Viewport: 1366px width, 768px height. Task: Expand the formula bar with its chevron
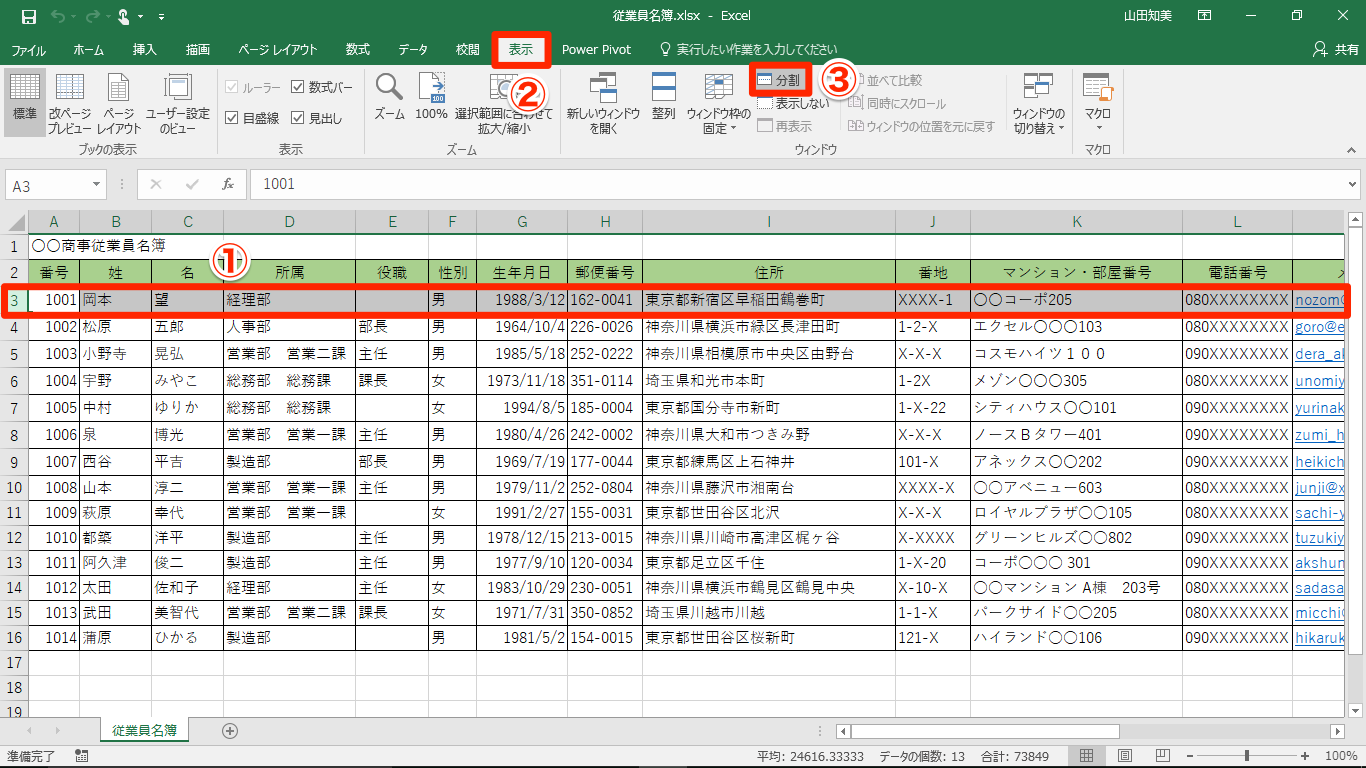(1353, 184)
